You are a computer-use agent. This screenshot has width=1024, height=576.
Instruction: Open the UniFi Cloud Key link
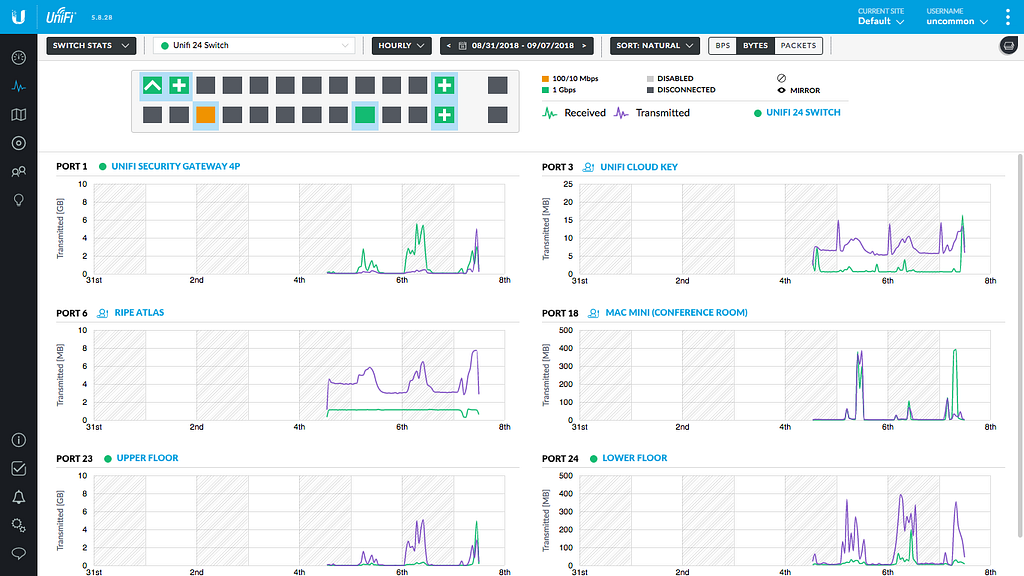[639, 167]
